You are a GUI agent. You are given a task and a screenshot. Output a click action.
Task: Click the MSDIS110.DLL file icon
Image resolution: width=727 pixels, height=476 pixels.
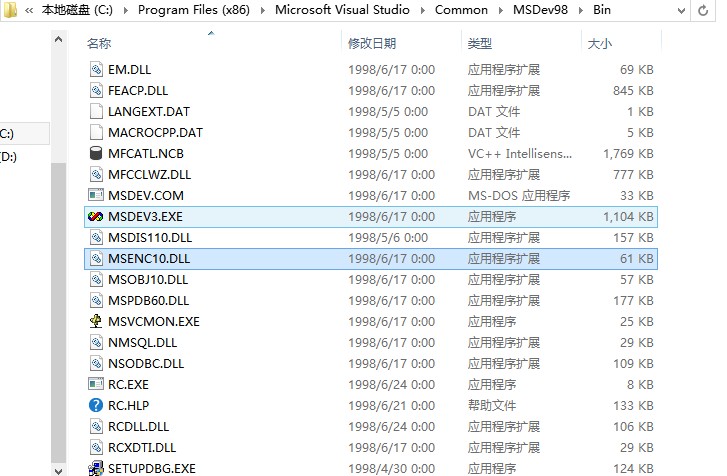coord(96,238)
